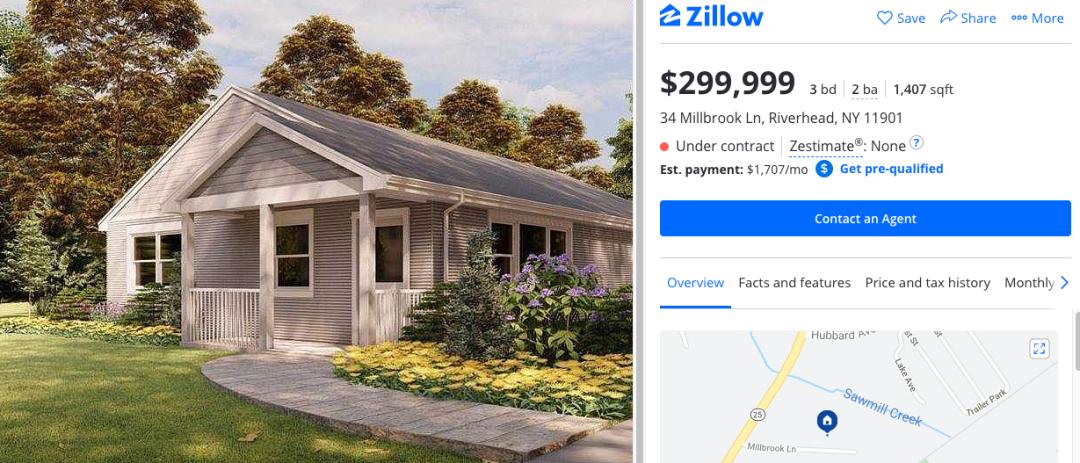
Task: Click the Get pre-qualified link
Action: [x=891, y=169]
